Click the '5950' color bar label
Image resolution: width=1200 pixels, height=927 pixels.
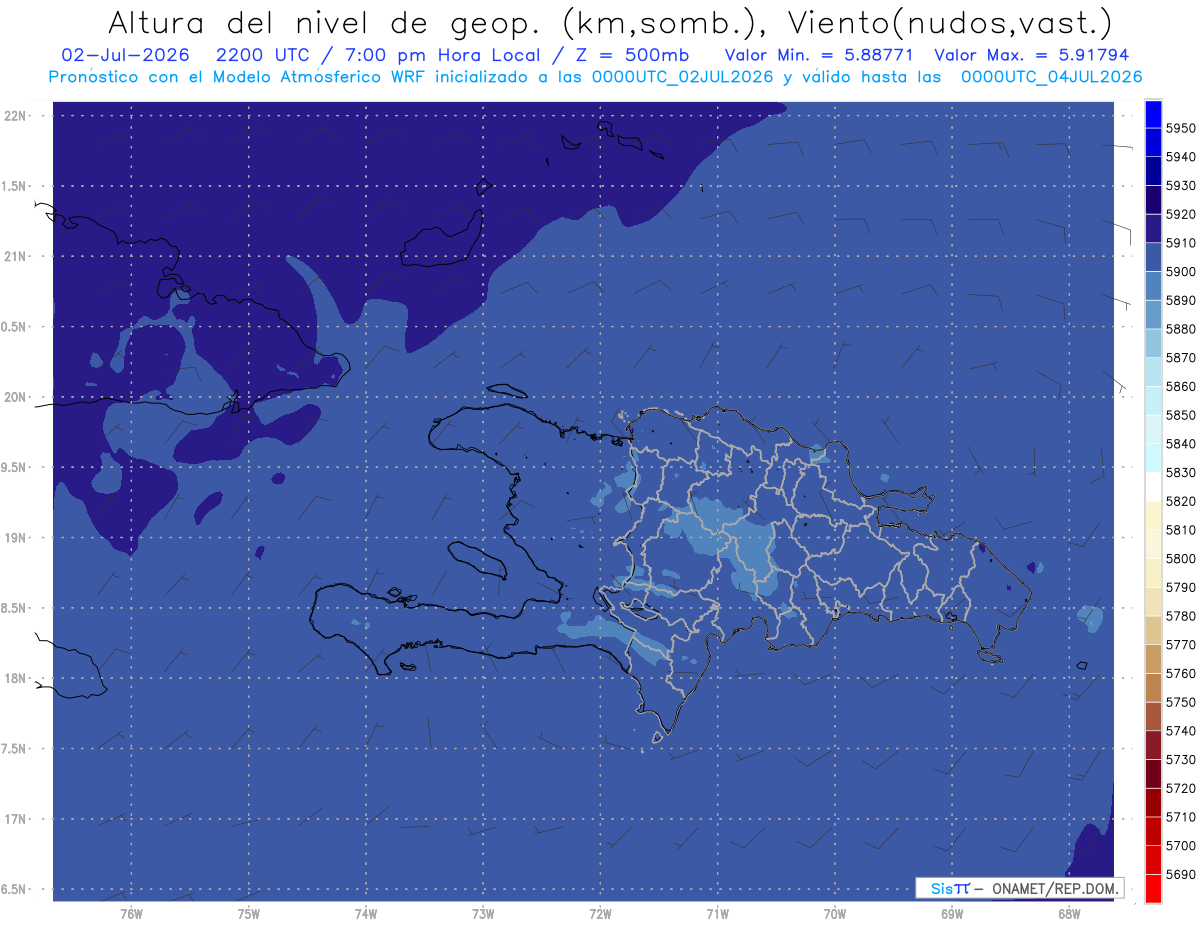tap(1181, 128)
